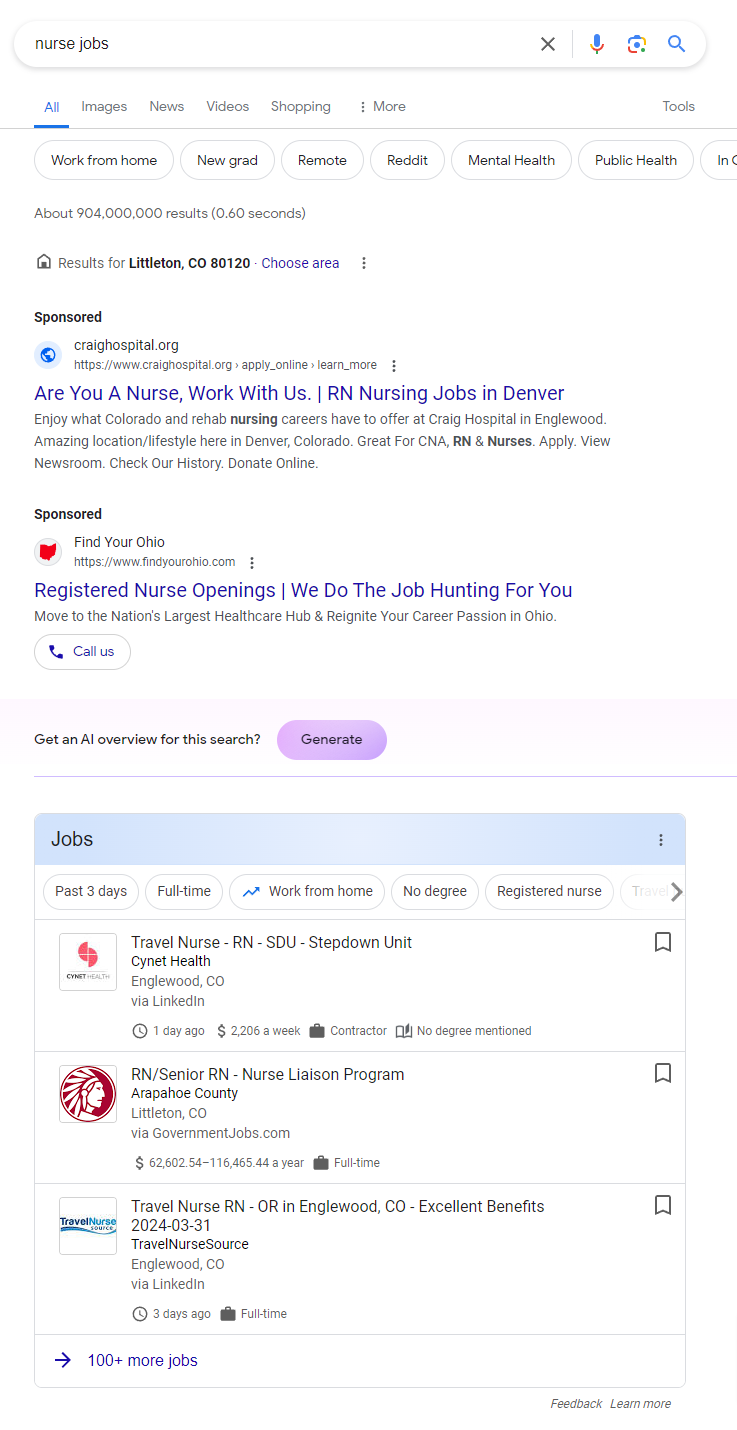Open Registered Nurse Openings ad headline
This screenshot has width=737, height=1430.
(x=303, y=590)
